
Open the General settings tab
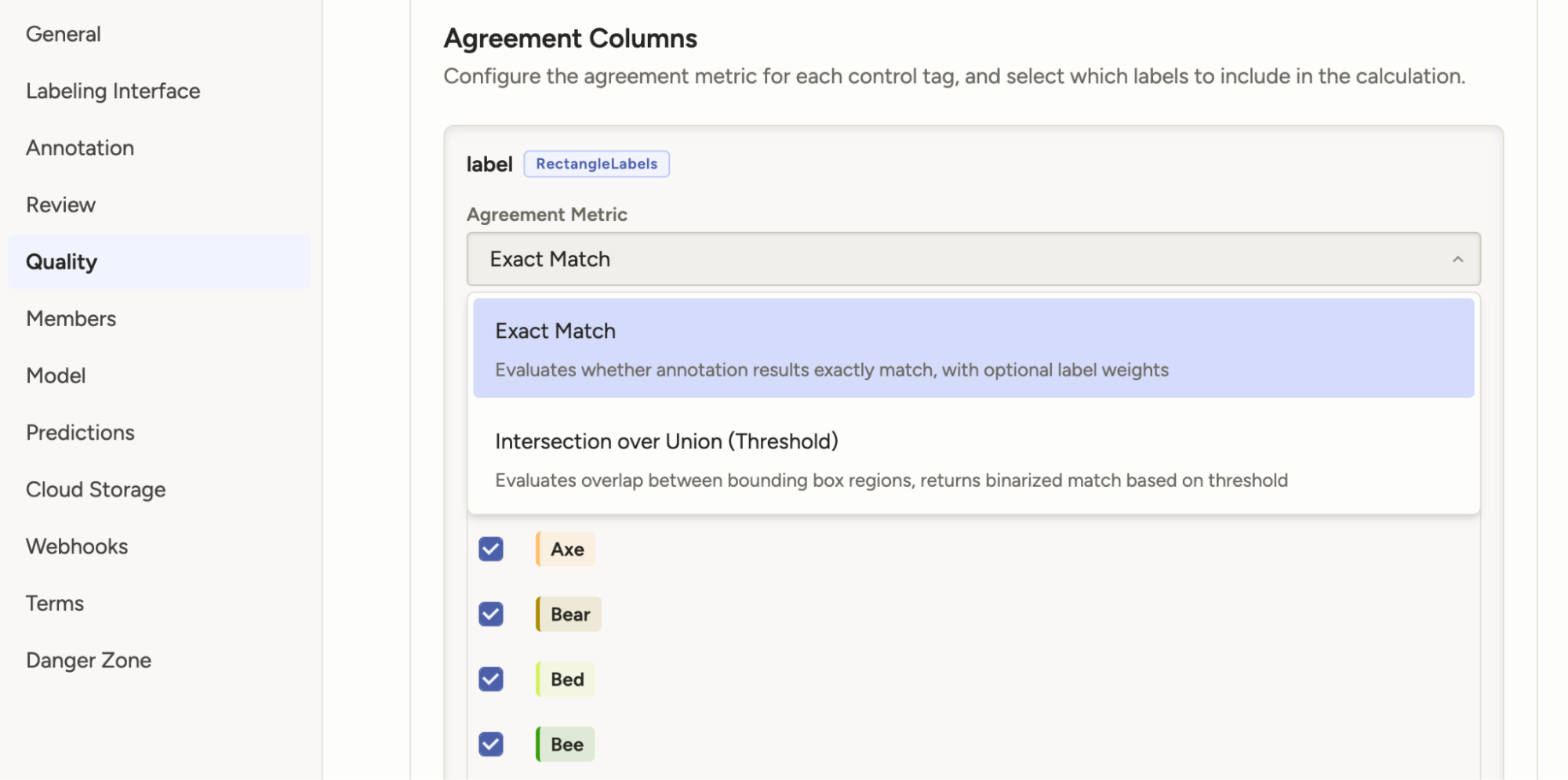(64, 34)
